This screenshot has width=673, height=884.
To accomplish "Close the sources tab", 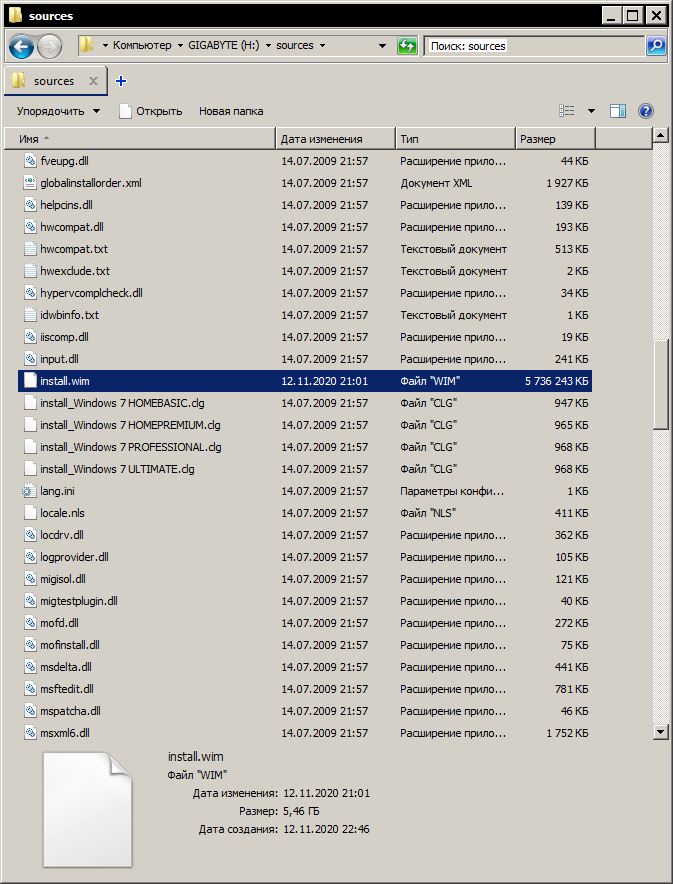I will [x=94, y=81].
